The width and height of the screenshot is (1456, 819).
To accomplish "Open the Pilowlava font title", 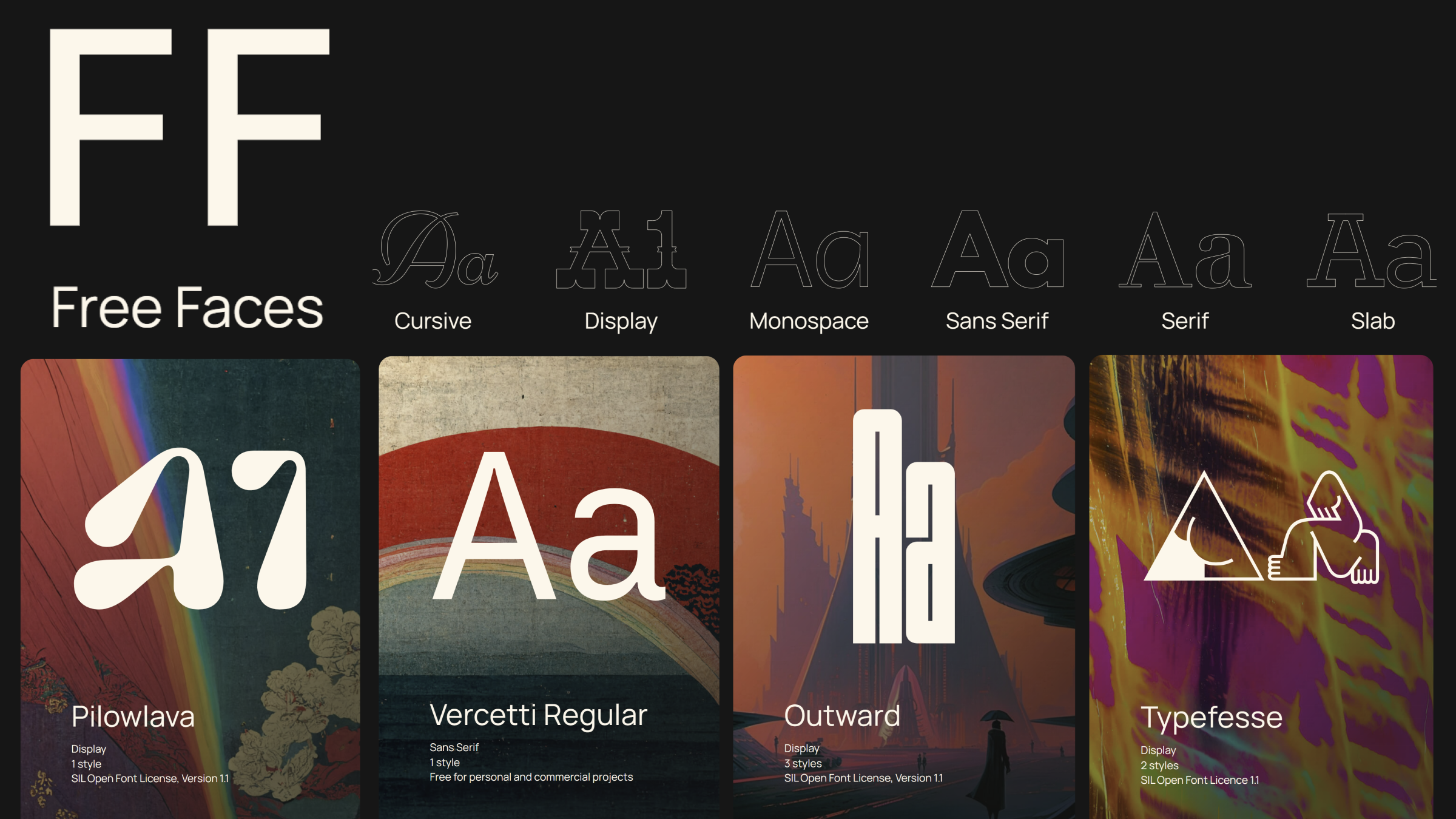I will (x=133, y=717).
